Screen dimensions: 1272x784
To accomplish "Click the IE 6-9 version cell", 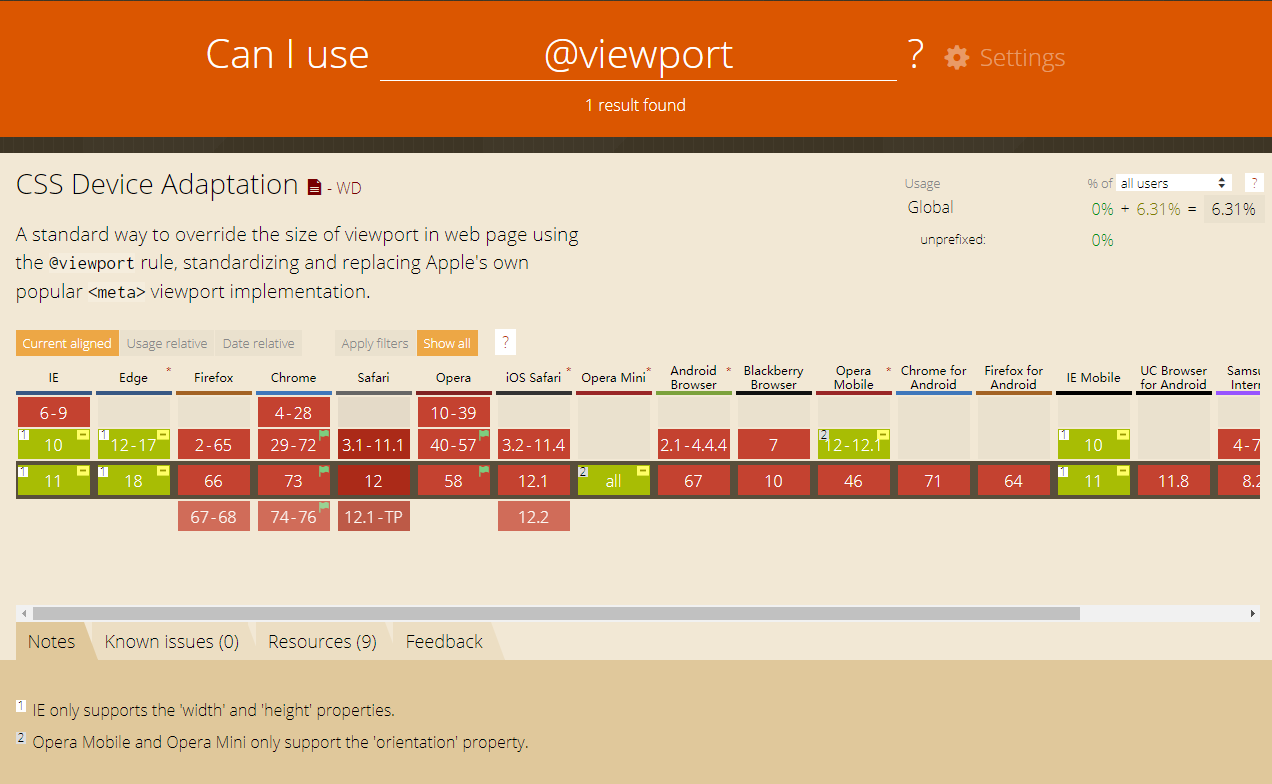I will click(x=54, y=413).
